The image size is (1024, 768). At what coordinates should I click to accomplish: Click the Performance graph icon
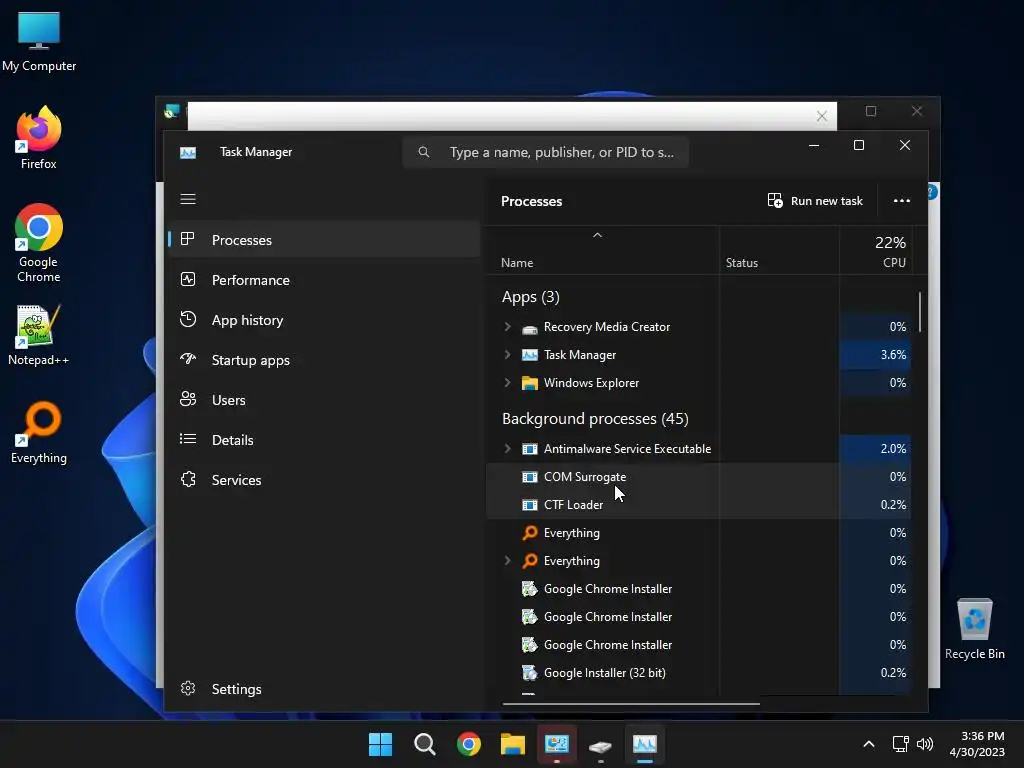coord(188,280)
